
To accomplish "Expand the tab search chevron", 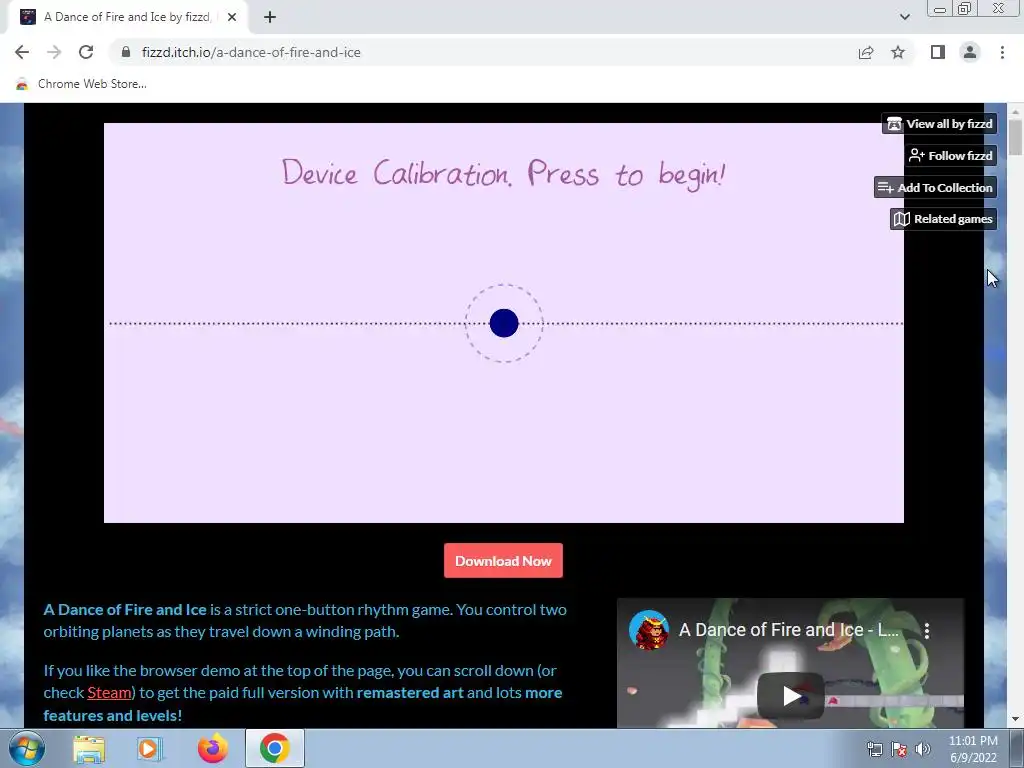I will pos(904,17).
